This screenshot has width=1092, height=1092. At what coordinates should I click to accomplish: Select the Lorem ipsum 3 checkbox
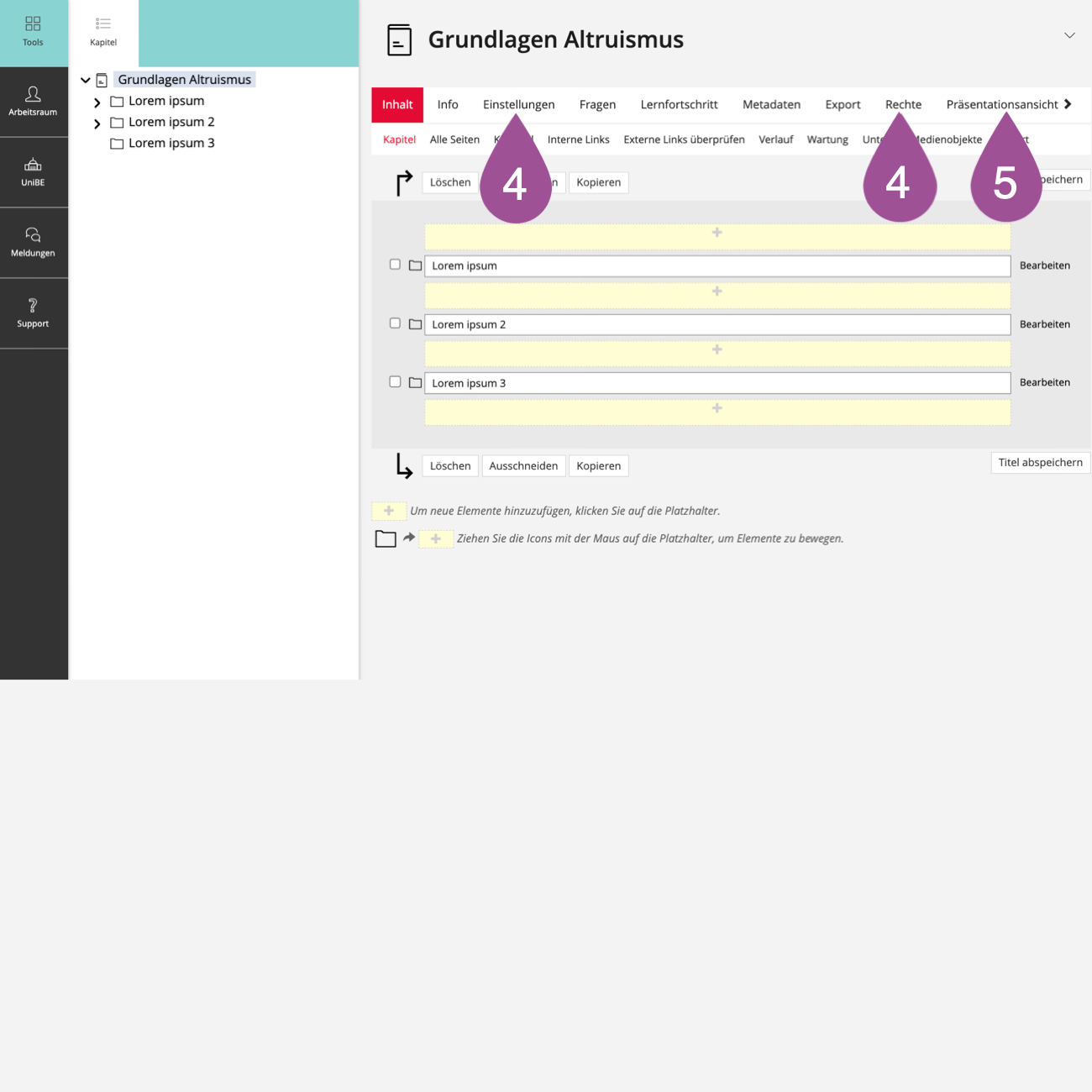coord(395,382)
